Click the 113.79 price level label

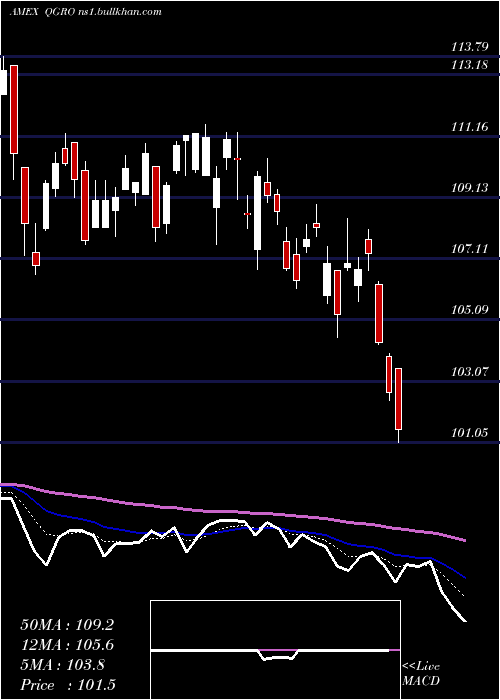pos(469,46)
